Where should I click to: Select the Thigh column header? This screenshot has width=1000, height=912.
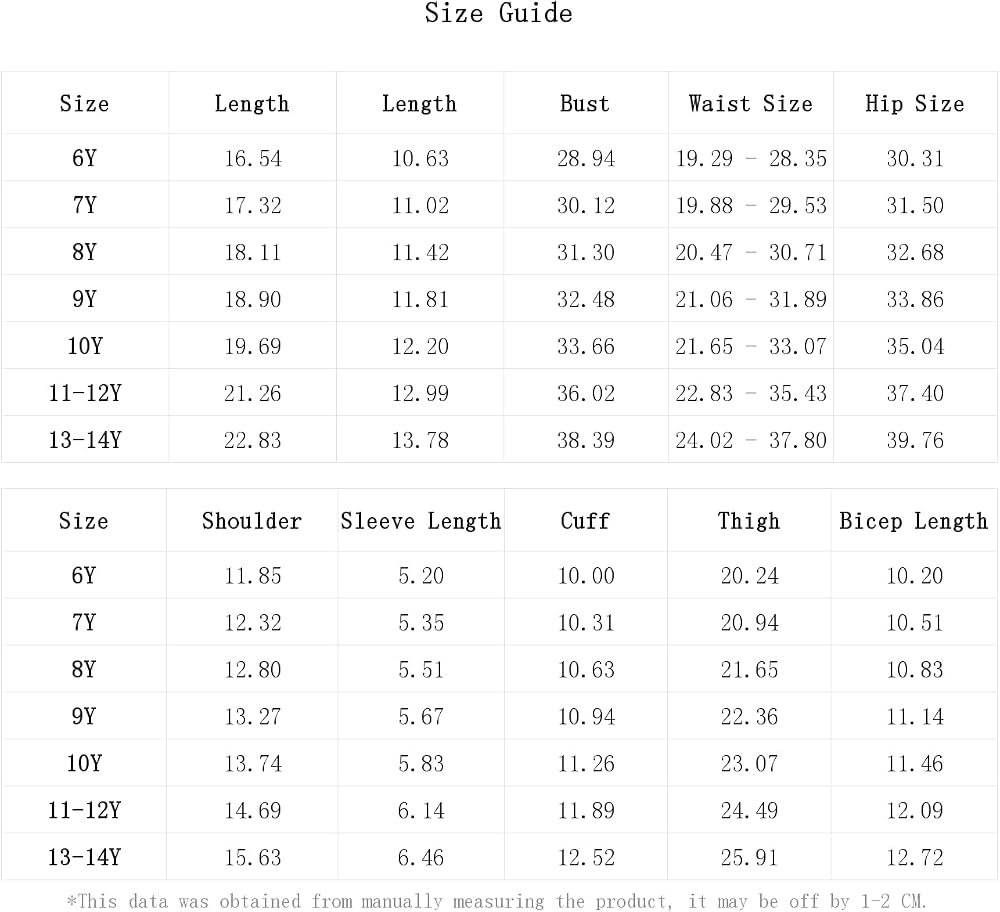(x=749, y=521)
